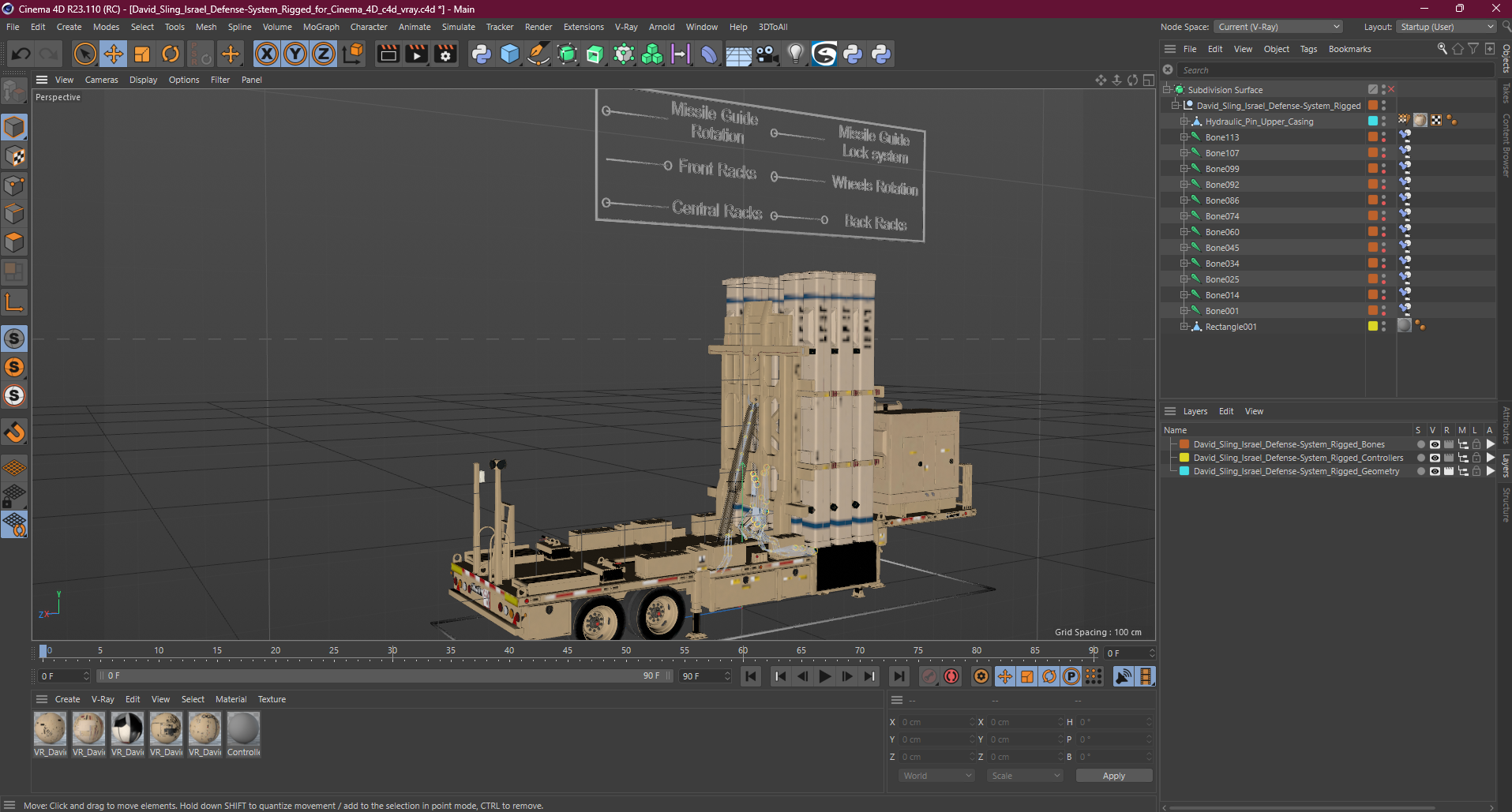The height and width of the screenshot is (812, 1512).
Task: Open viewport Cameras menu
Action: (101, 80)
